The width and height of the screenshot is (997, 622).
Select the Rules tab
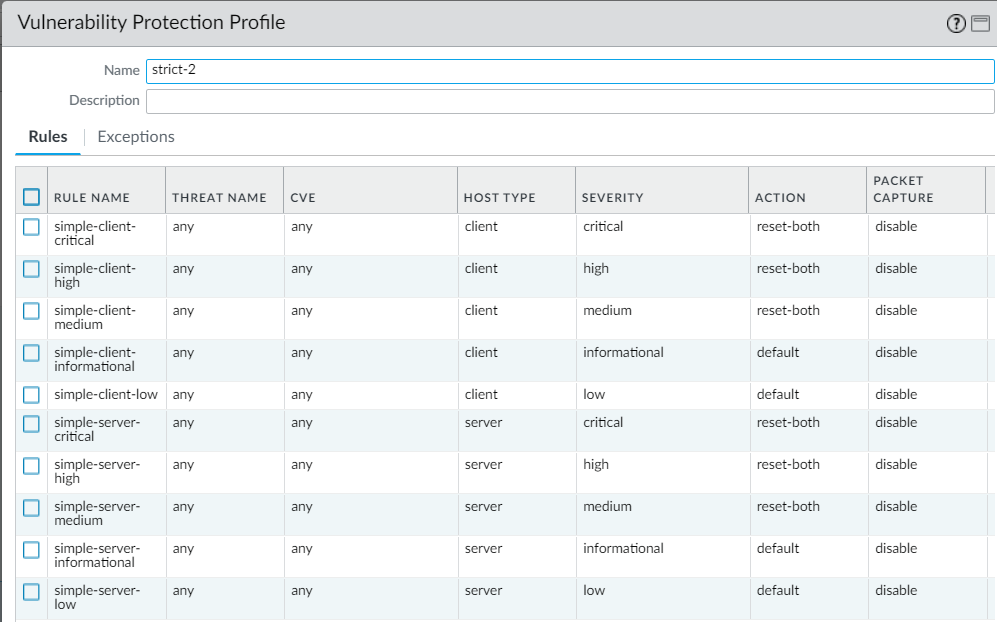[x=48, y=137]
